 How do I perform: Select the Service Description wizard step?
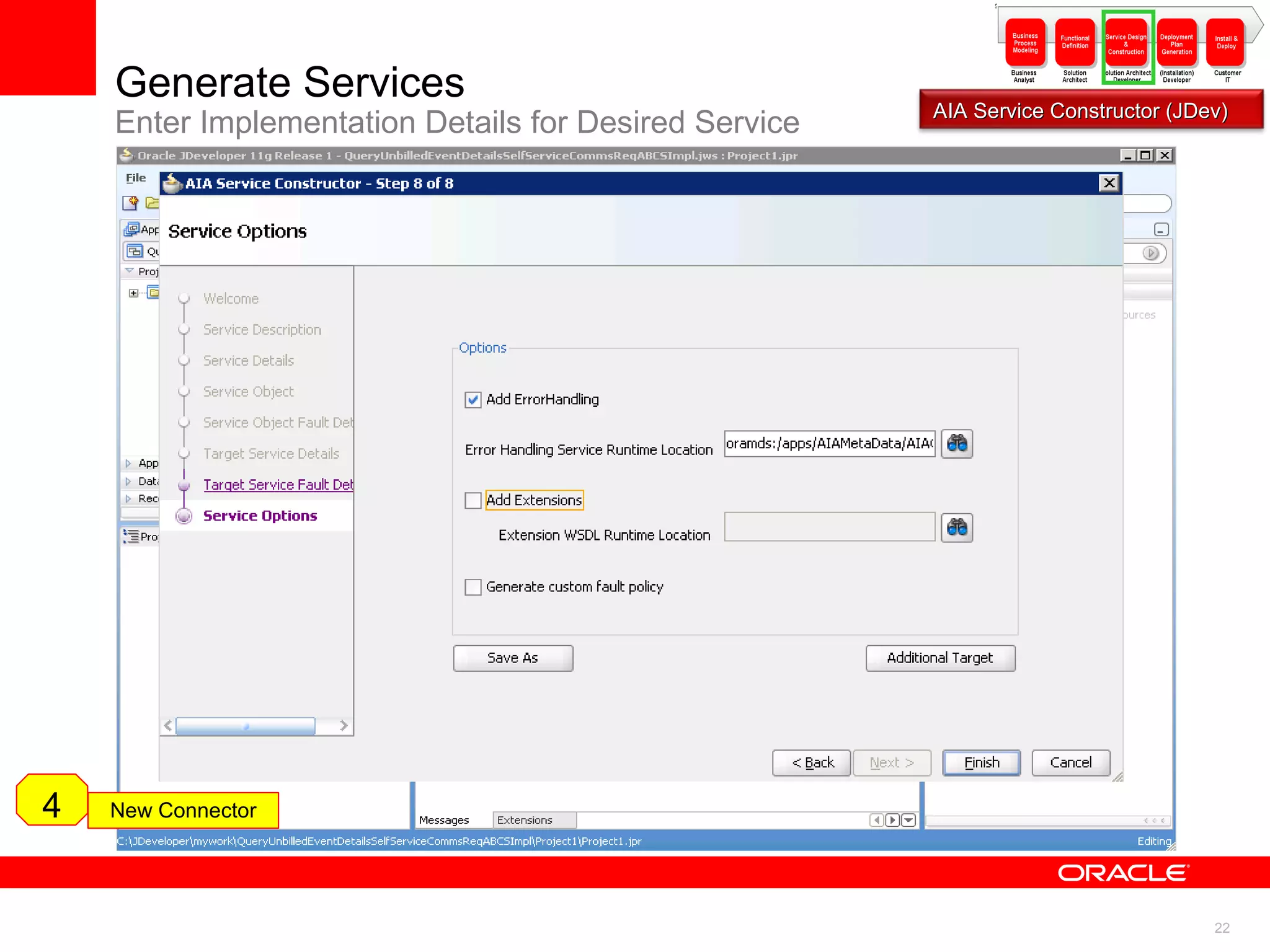point(262,330)
